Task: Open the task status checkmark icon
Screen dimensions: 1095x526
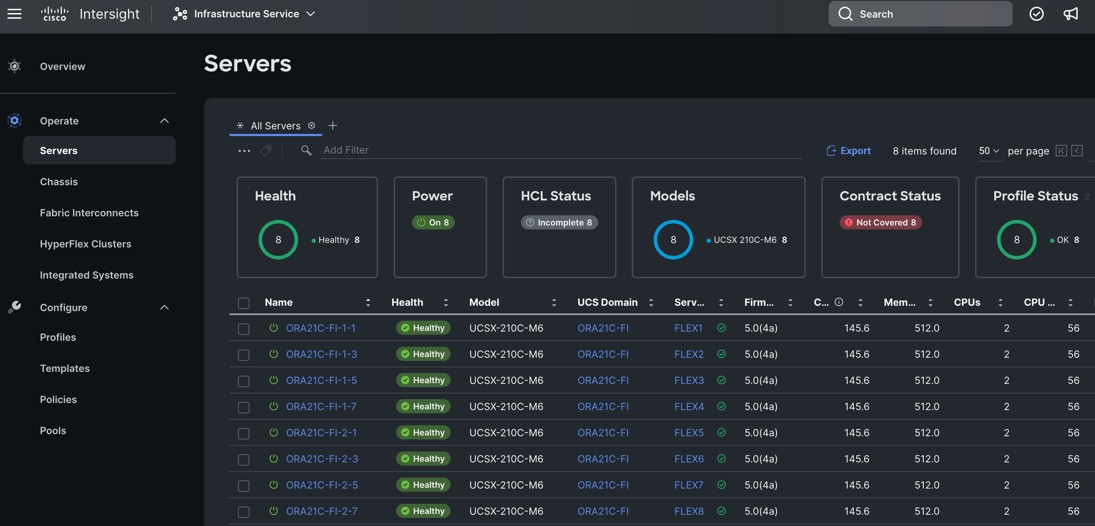Action: (x=1036, y=14)
